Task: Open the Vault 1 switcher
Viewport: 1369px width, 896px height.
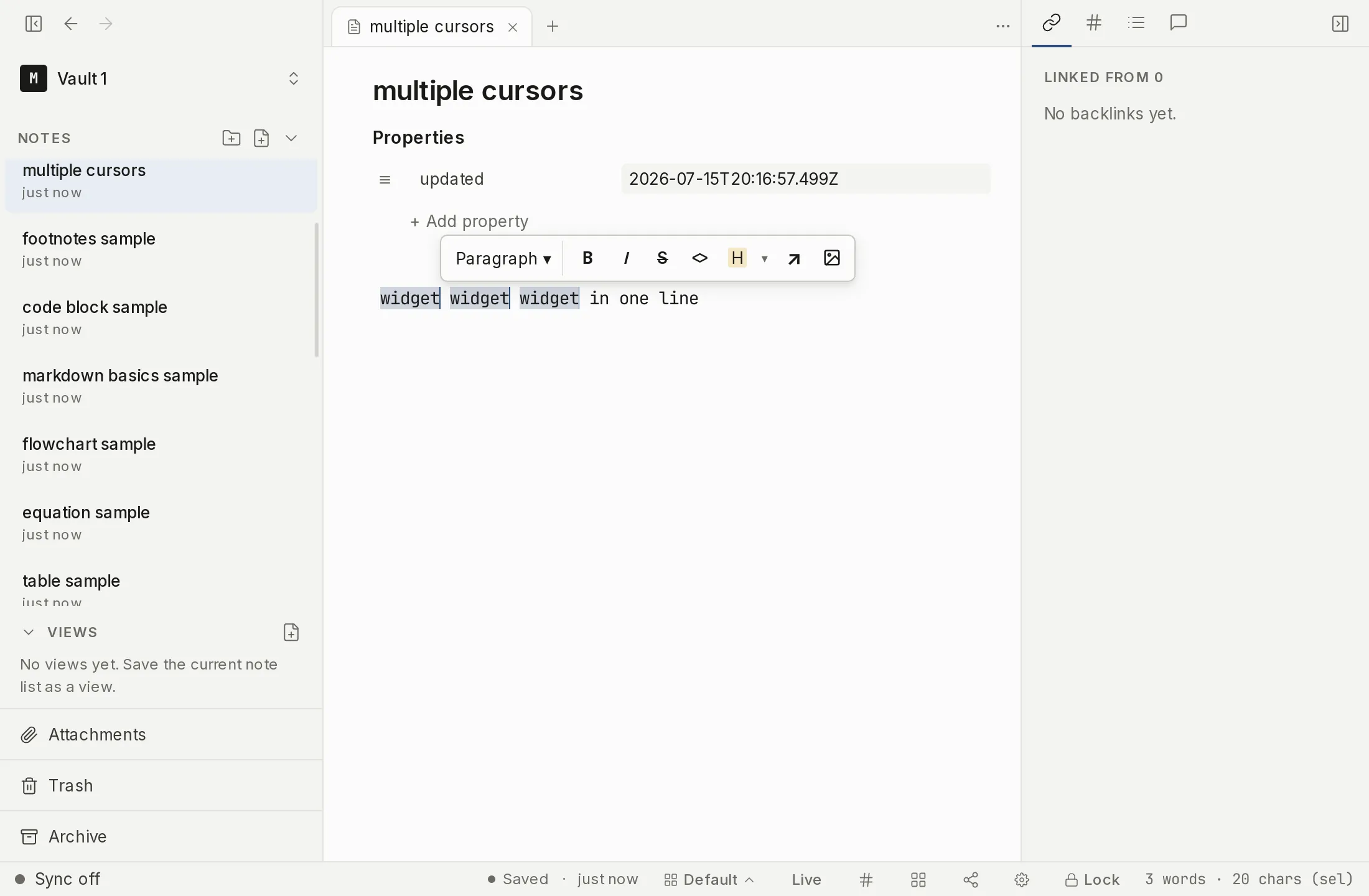Action: pyautogui.click(x=161, y=78)
